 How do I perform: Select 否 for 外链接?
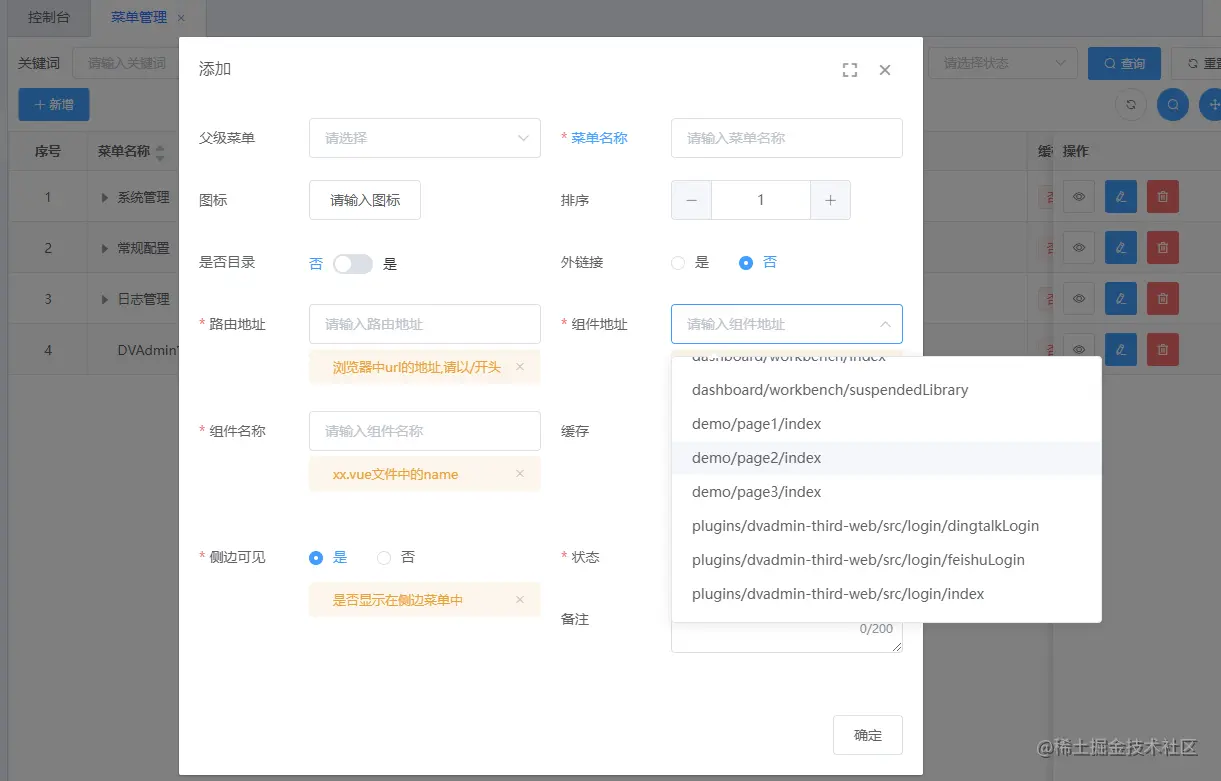point(758,263)
